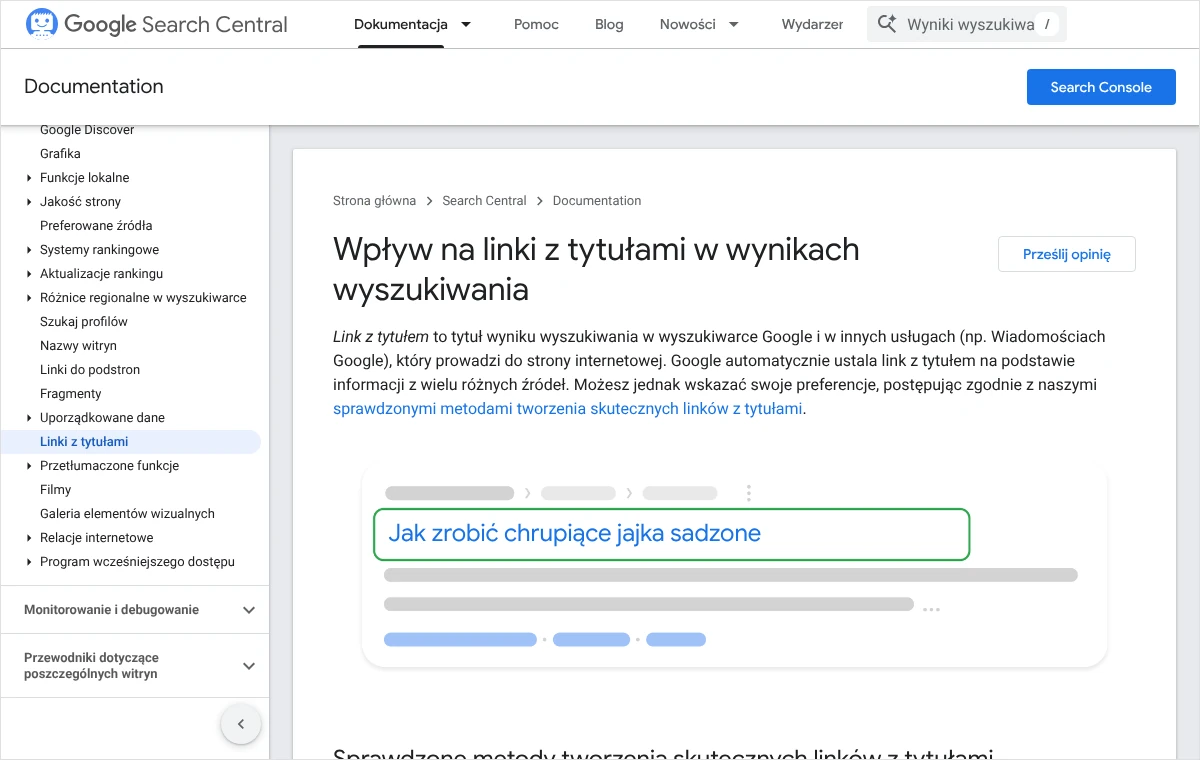This screenshot has width=1200, height=760.
Task: Open Szukaj profilów sidebar item
Action: point(84,322)
